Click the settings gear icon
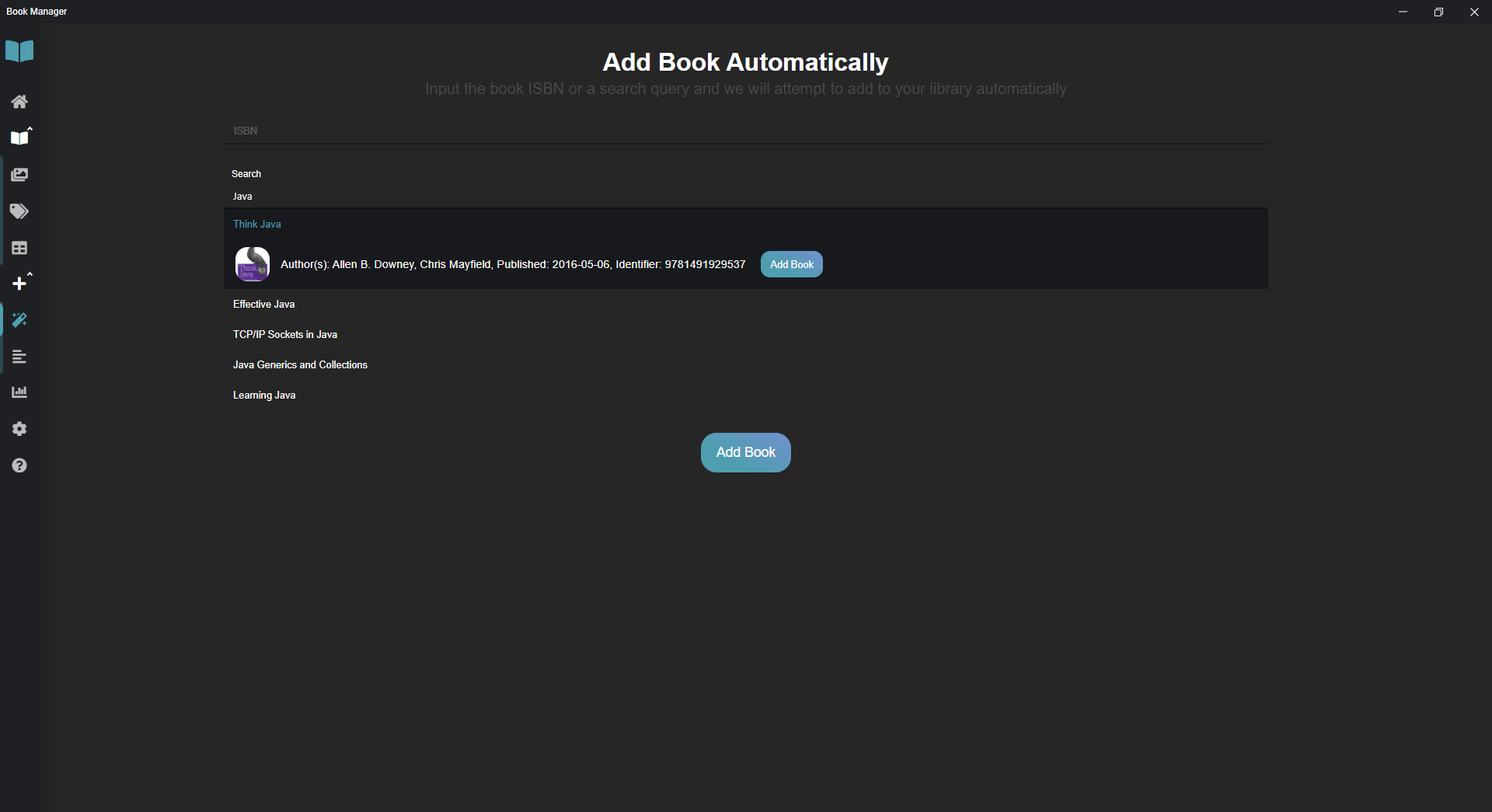The height and width of the screenshot is (812, 1492). click(19, 428)
